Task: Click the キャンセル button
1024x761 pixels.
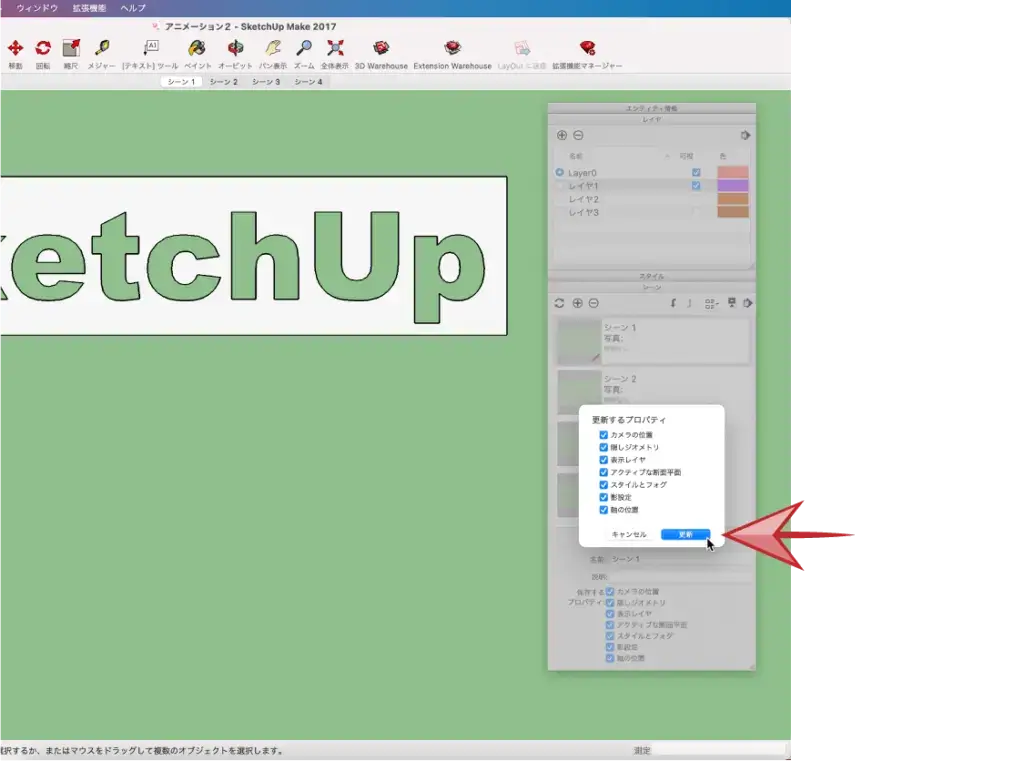Action: click(x=629, y=535)
